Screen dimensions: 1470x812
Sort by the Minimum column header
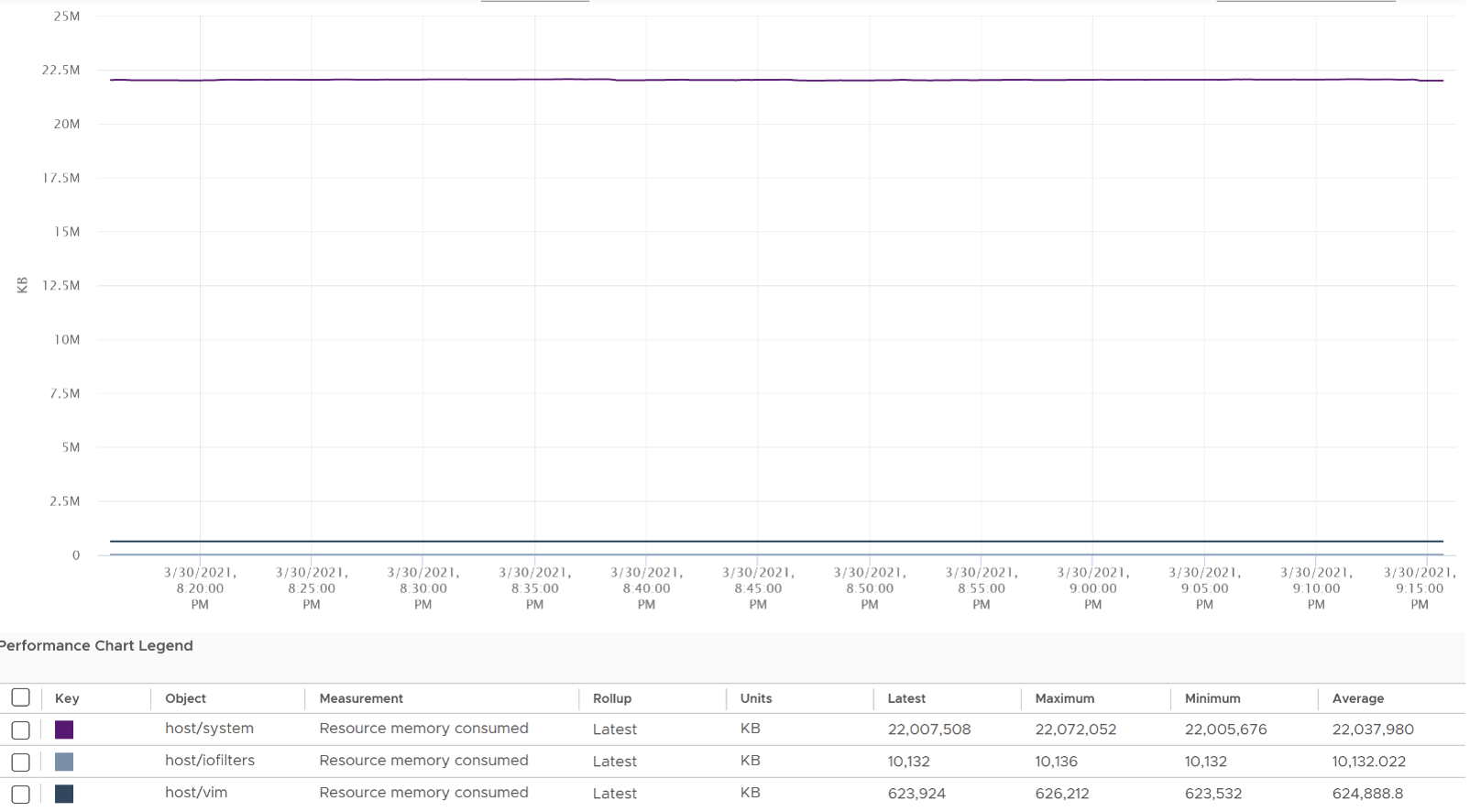point(1212,698)
